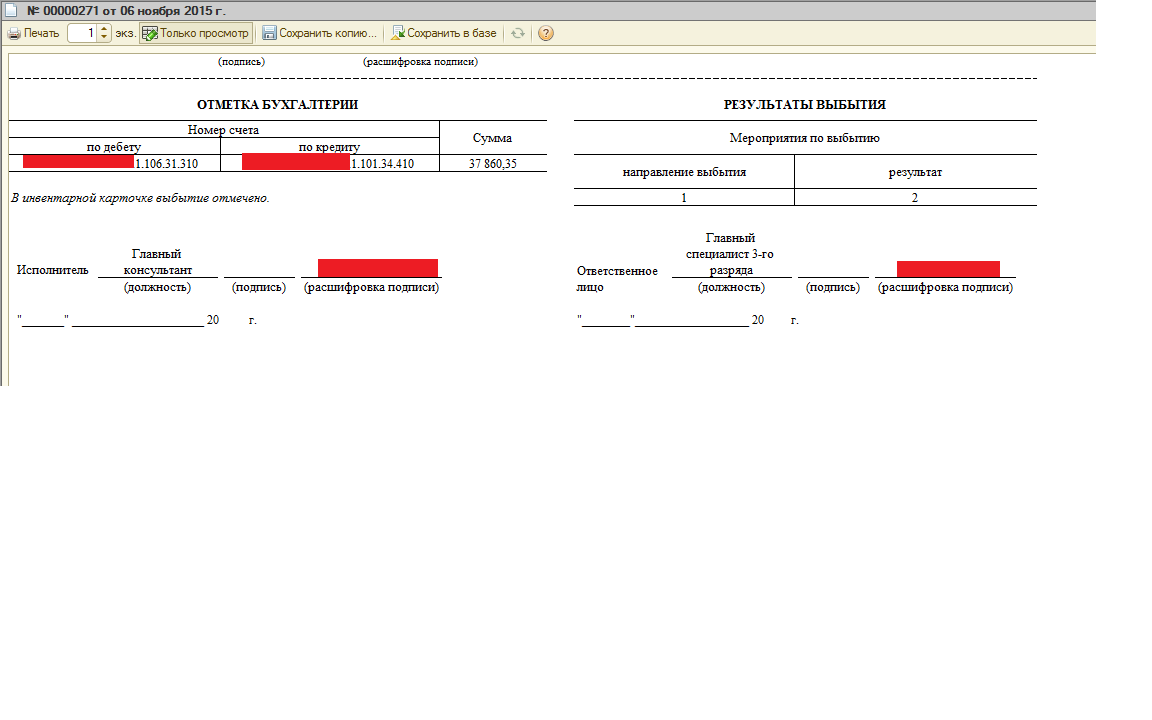Decrease copies with the down spinner arrow

point(104,37)
